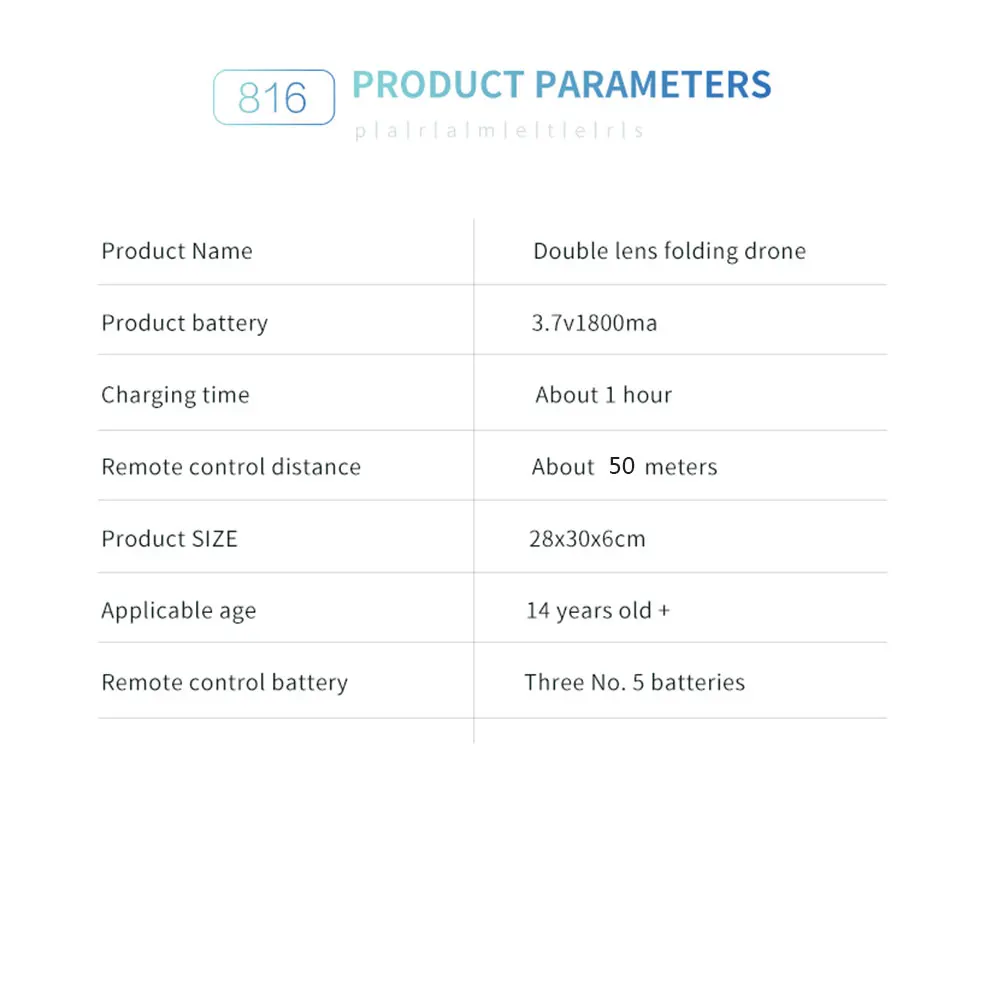The height and width of the screenshot is (1000, 1000).
Task: Select the Charging time label
Action: pyautogui.click(x=175, y=395)
